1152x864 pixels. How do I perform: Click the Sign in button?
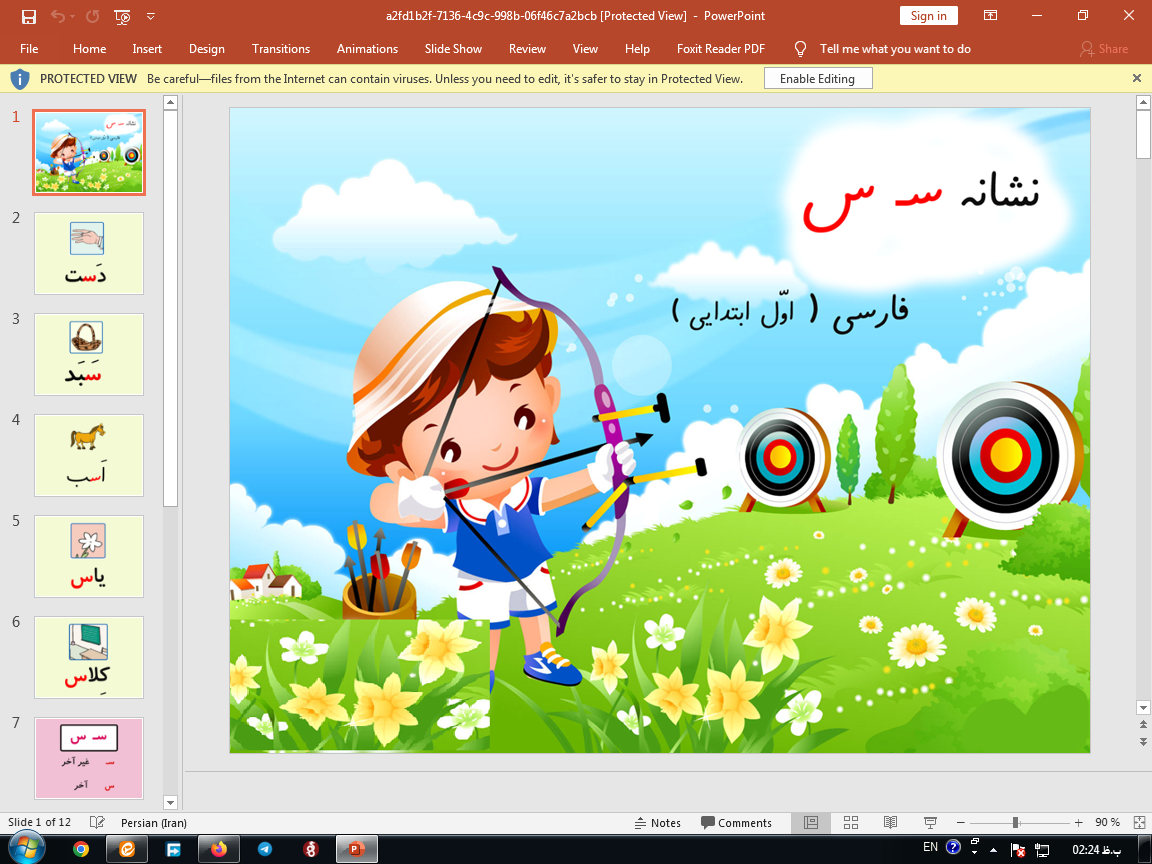[x=928, y=15]
